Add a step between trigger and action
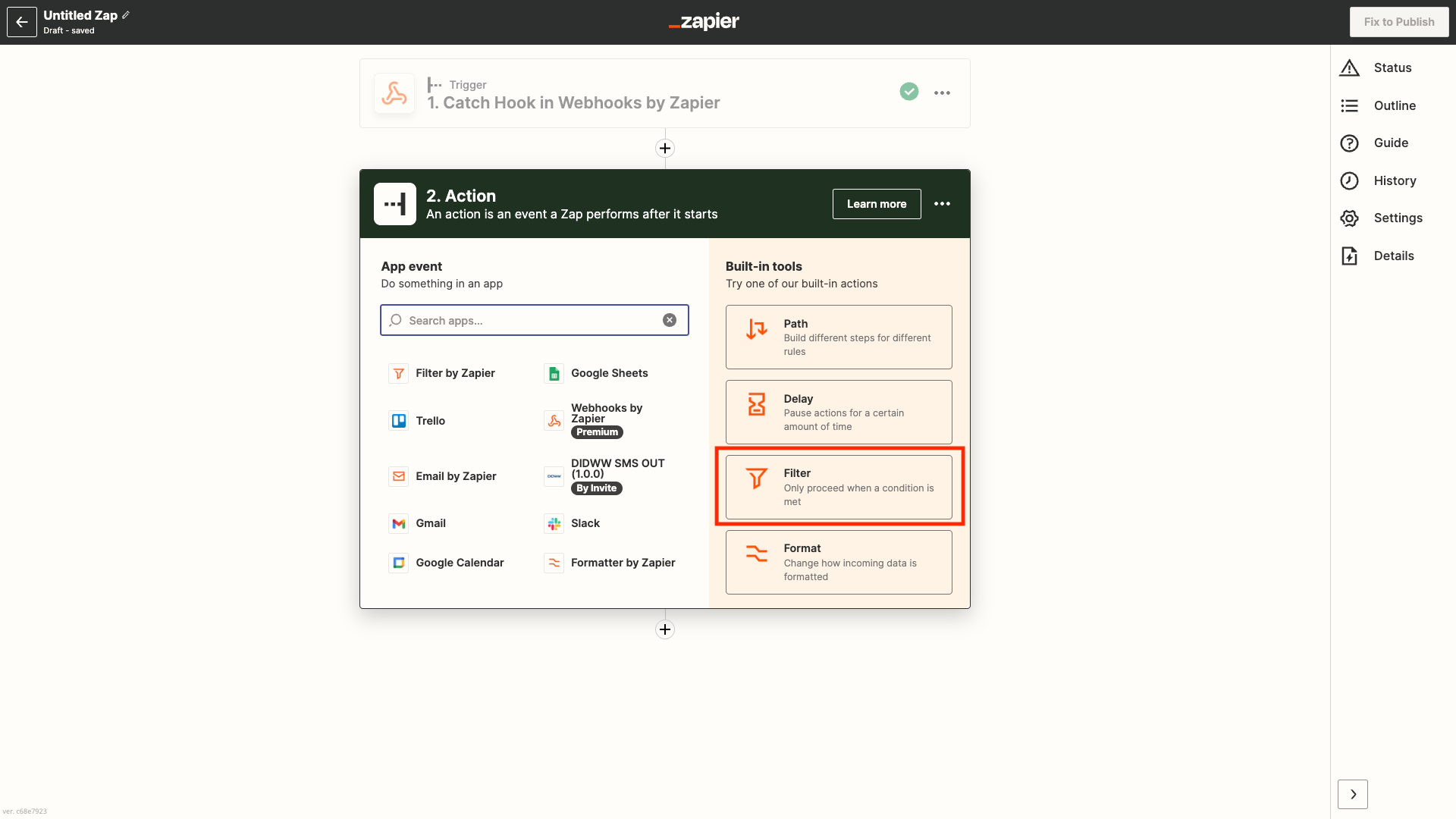Viewport: 1456px width, 819px height. coord(665,148)
